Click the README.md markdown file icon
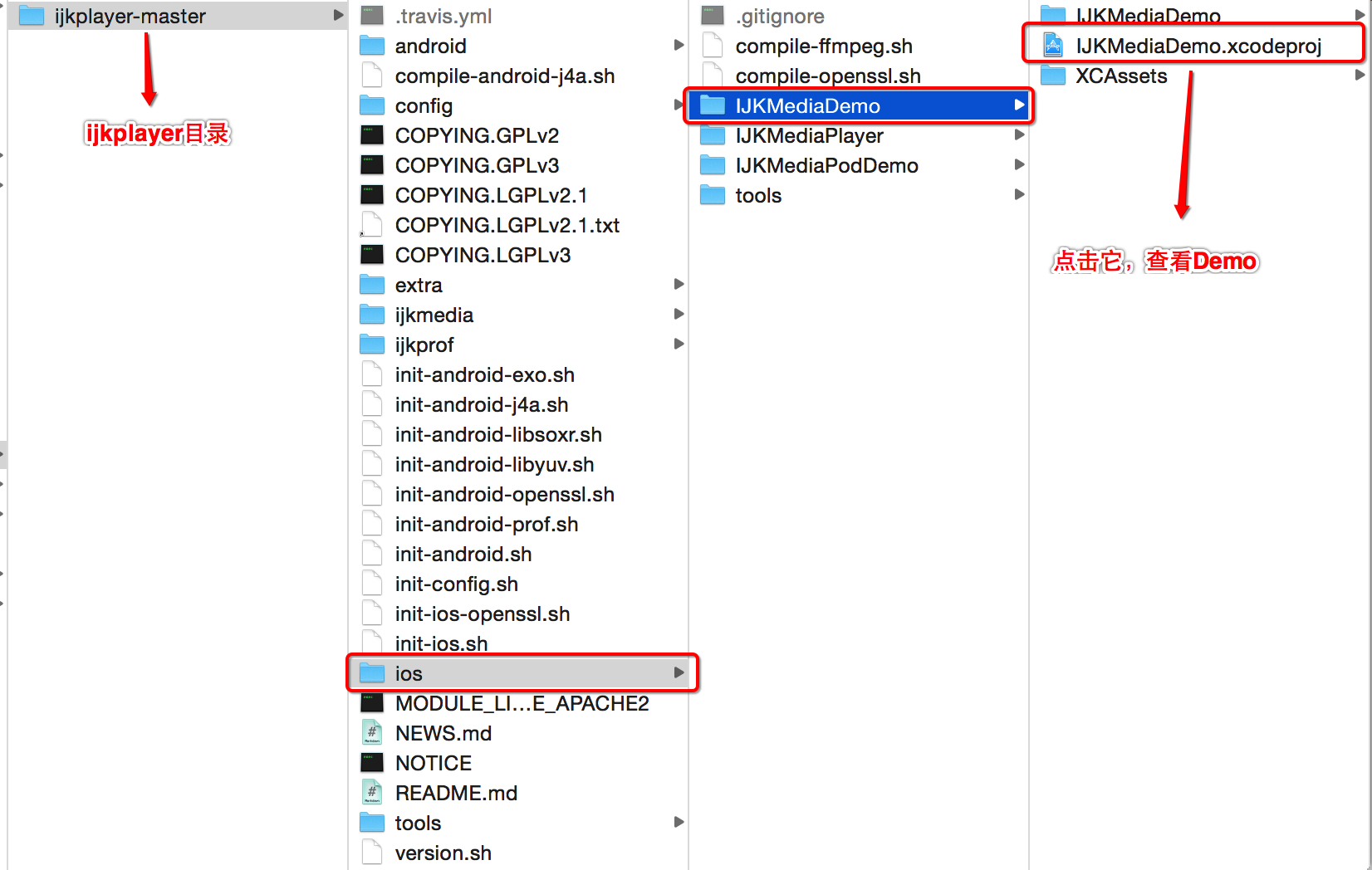The width and height of the screenshot is (1372, 870). [372, 793]
